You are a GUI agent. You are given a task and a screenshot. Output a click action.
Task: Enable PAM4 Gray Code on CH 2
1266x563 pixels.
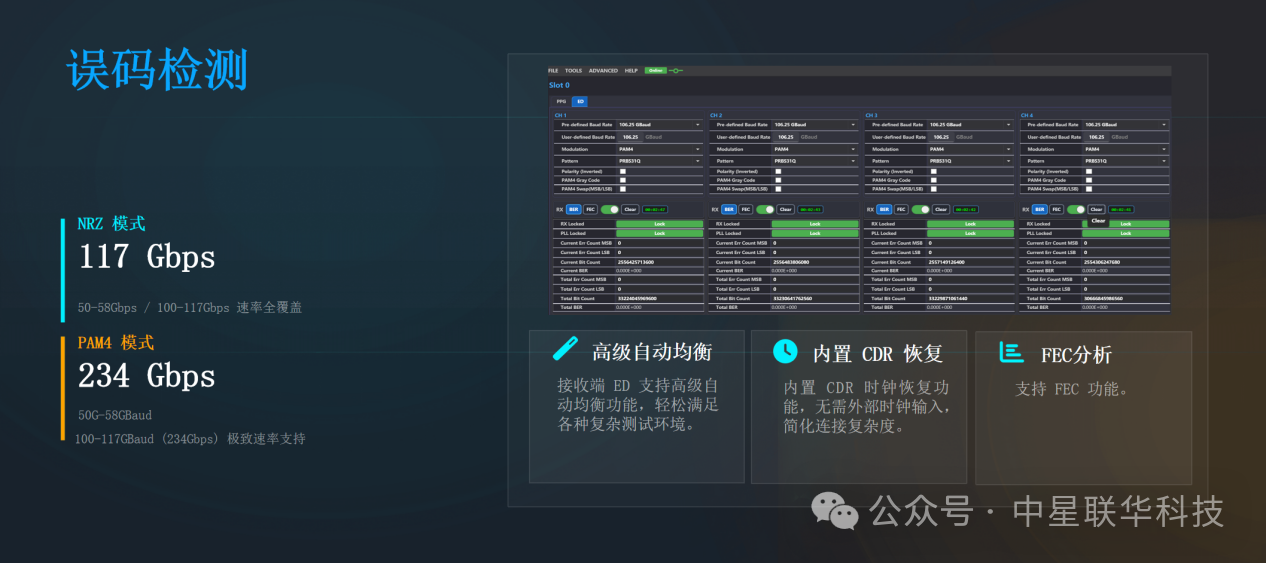(x=778, y=180)
